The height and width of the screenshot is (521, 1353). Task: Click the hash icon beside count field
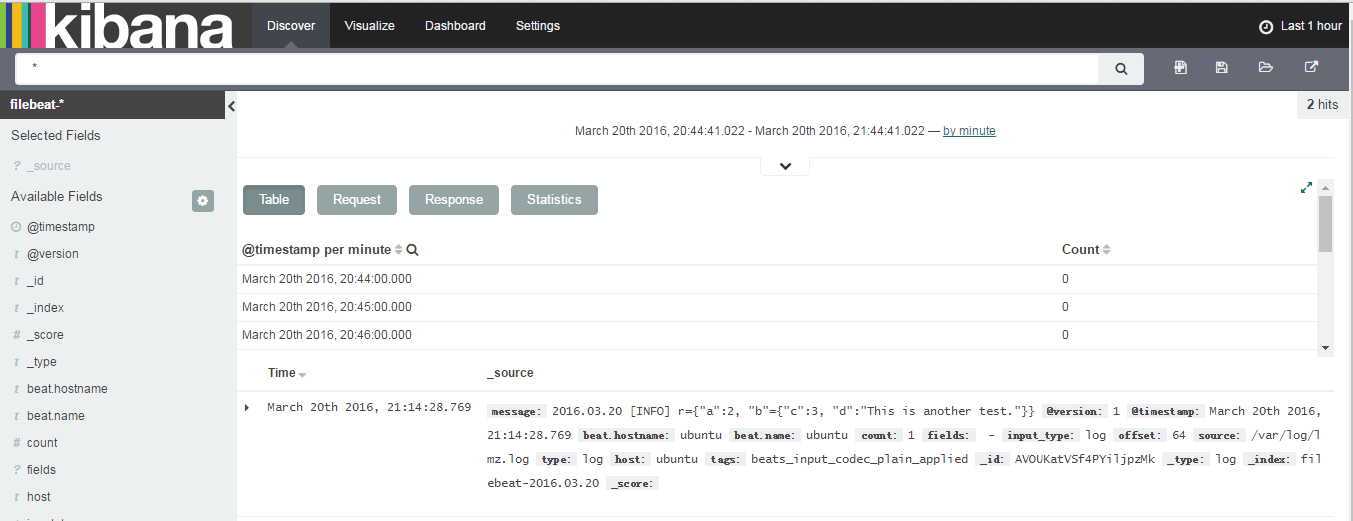pyautogui.click(x=16, y=443)
